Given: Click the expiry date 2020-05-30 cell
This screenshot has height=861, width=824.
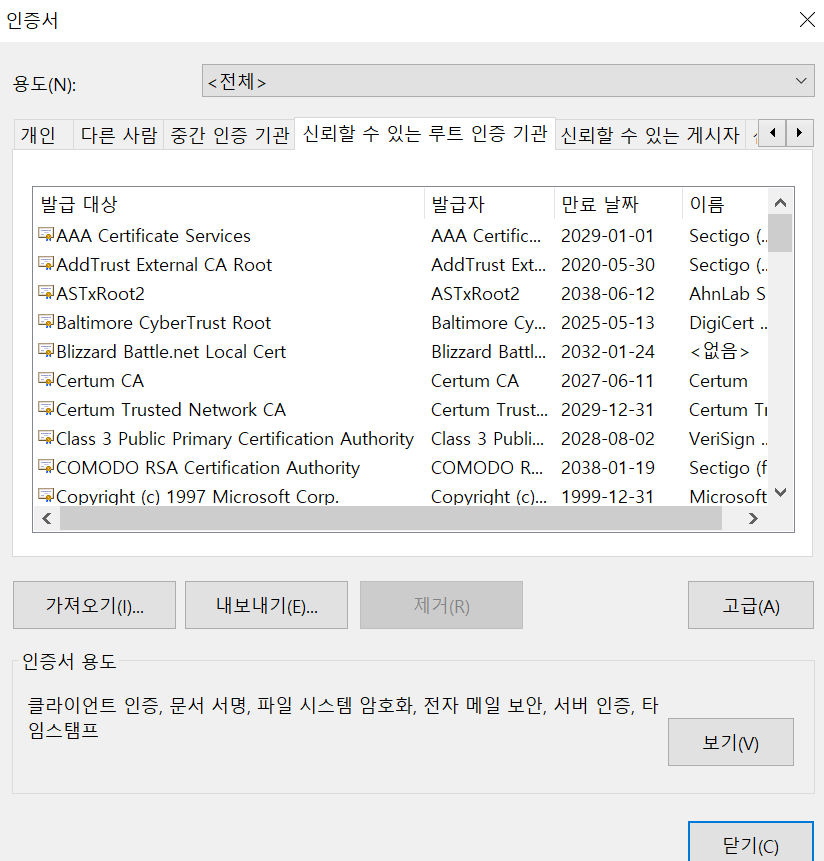Looking at the screenshot, I should pyautogui.click(x=608, y=265).
